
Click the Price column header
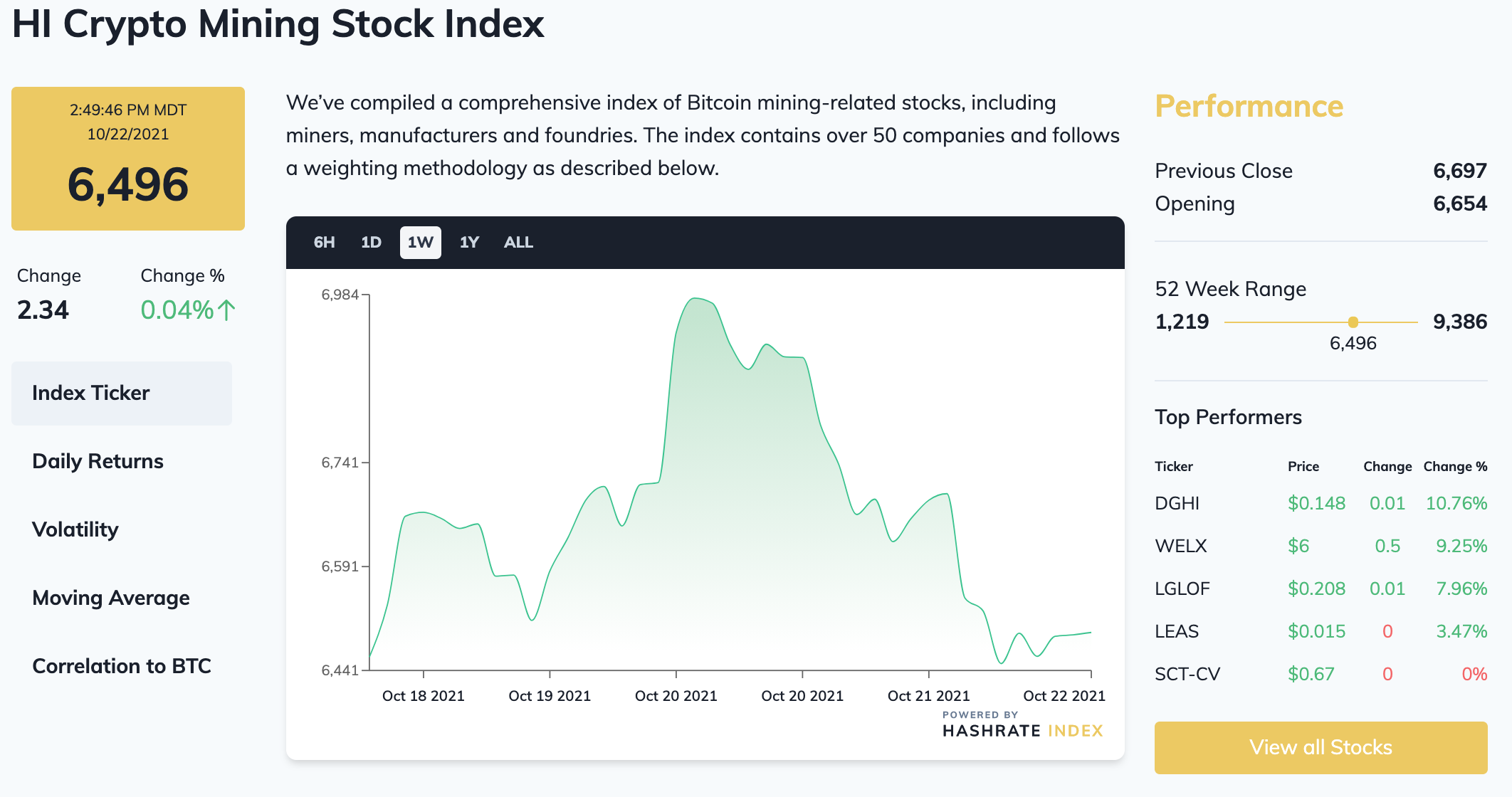pos(1303,467)
